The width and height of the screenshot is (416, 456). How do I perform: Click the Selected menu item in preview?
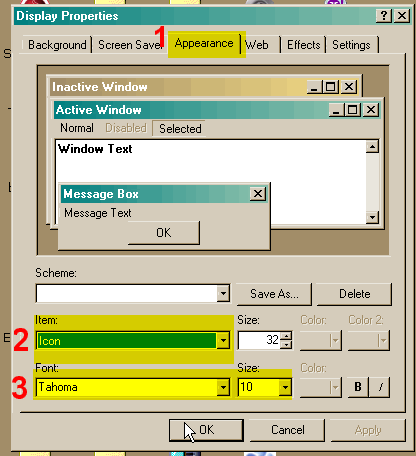coord(179,128)
